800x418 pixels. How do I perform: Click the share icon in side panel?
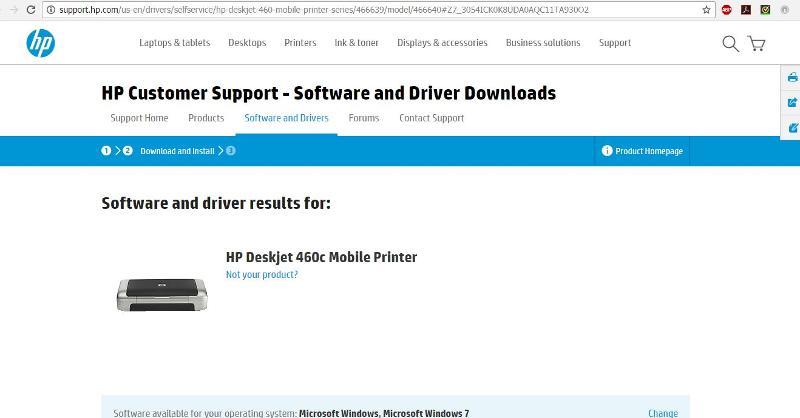tap(792, 102)
